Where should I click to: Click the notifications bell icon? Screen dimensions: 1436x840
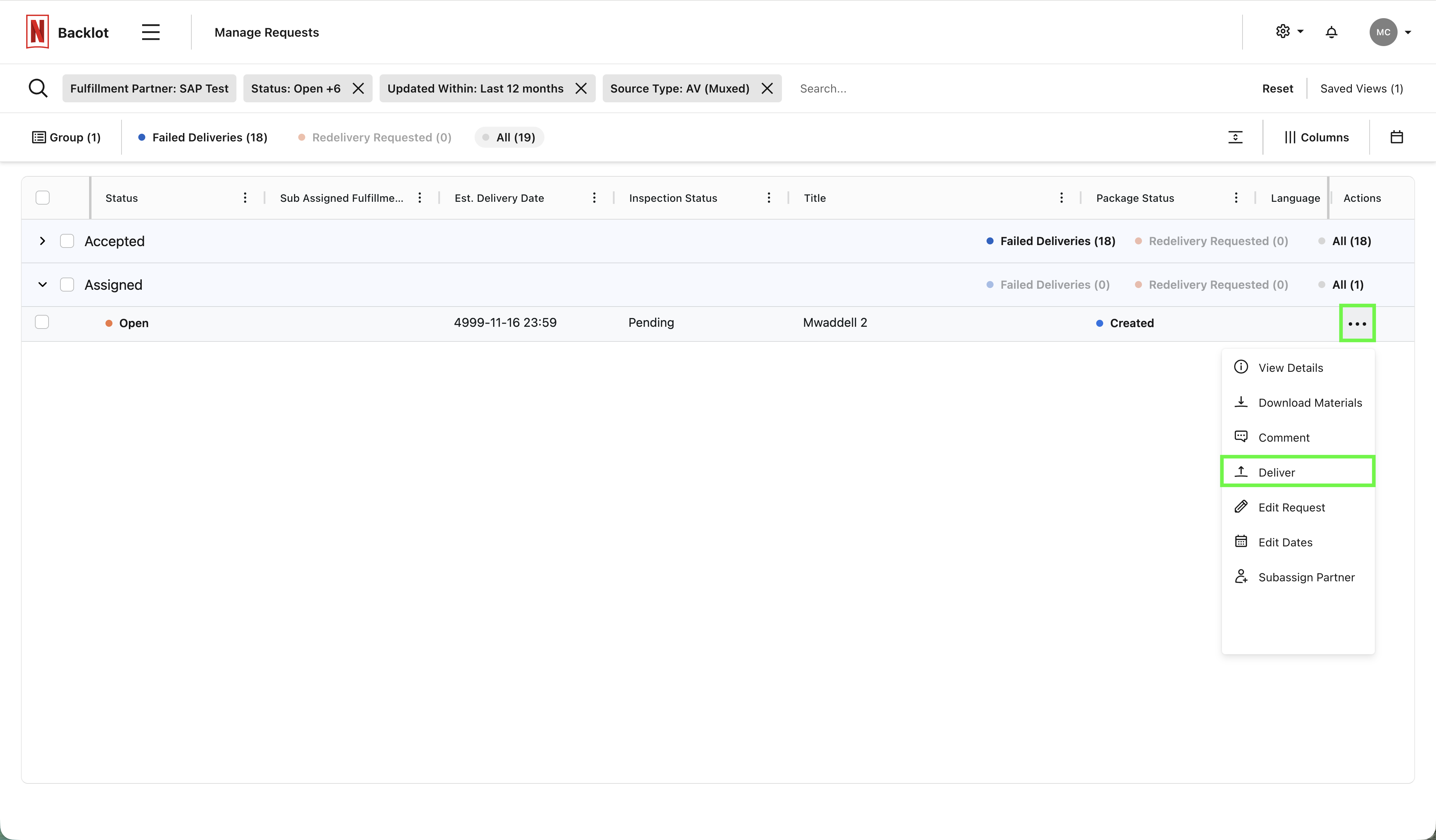point(1331,32)
